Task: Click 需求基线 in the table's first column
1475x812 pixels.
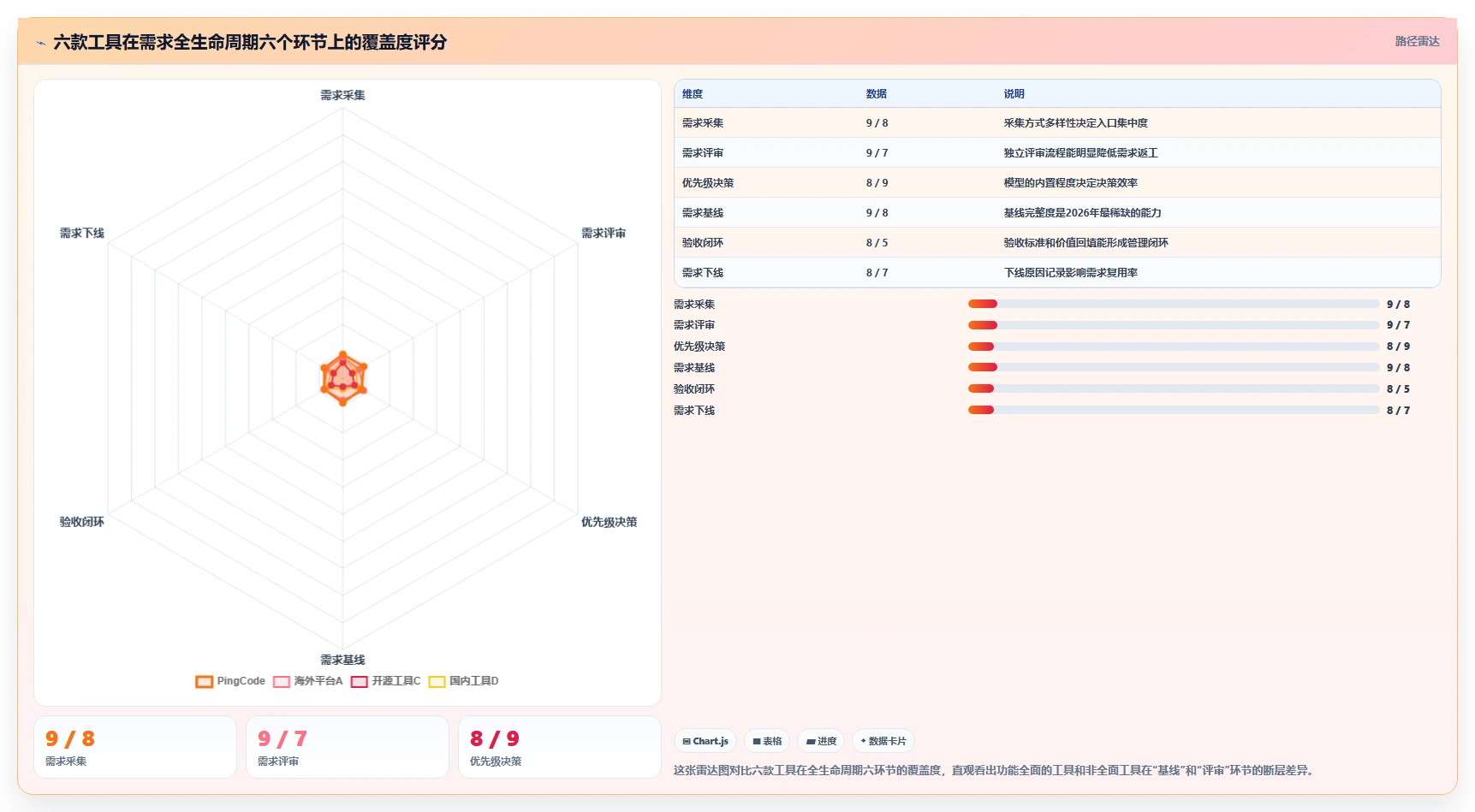Action: (x=703, y=213)
